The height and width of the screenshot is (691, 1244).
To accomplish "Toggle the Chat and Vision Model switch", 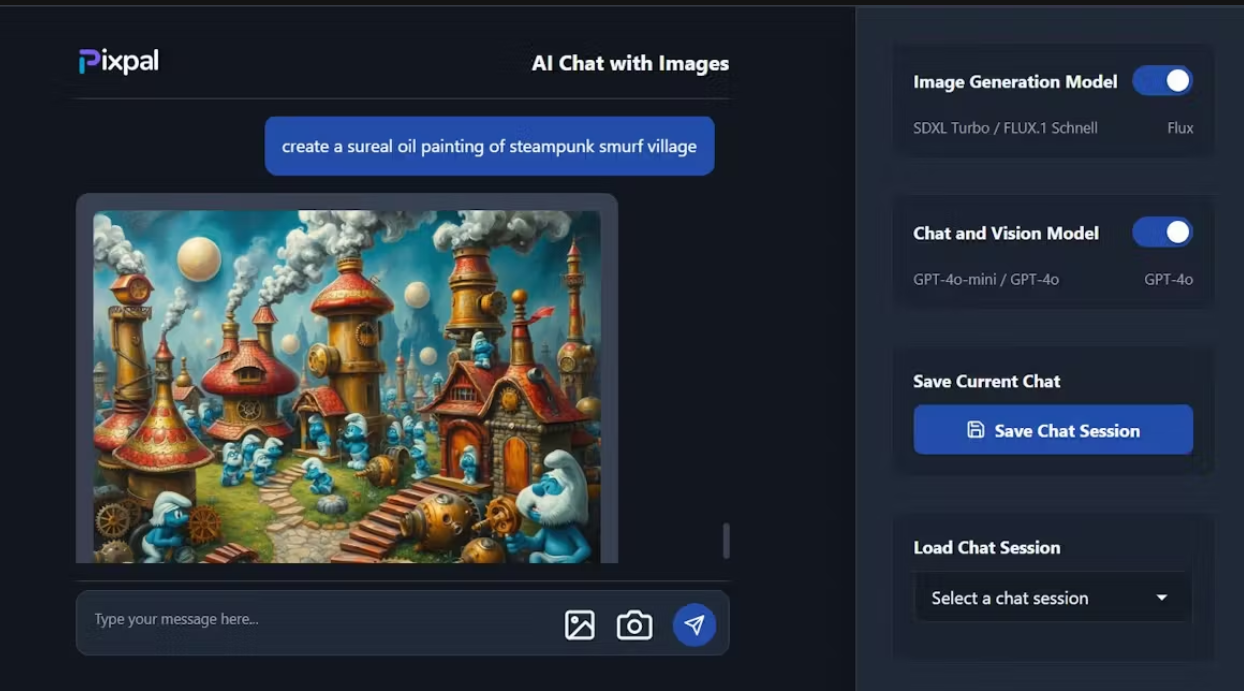I will coord(1162,232).
